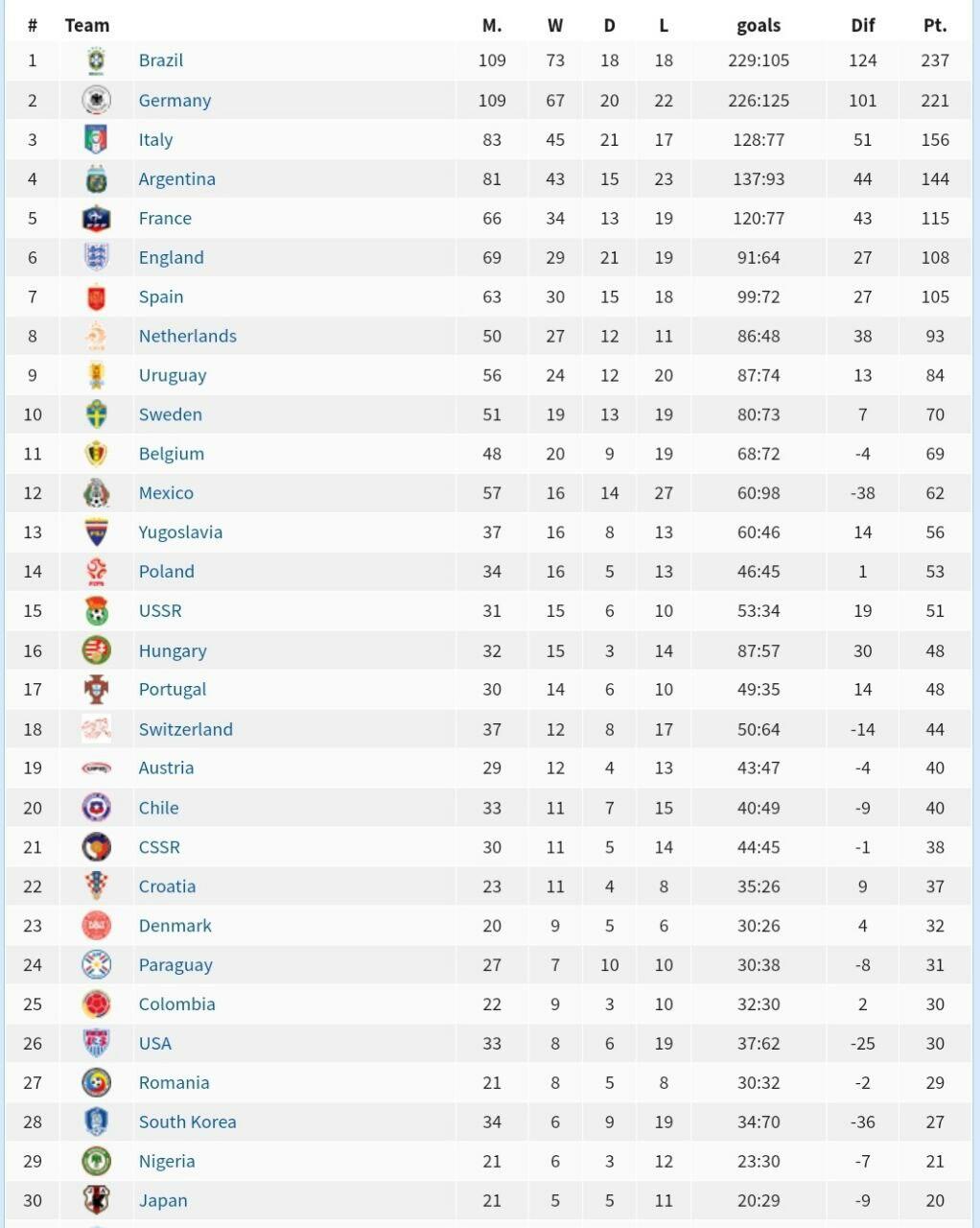Open the Yugoslavia team link

click(x=180, y=532)
